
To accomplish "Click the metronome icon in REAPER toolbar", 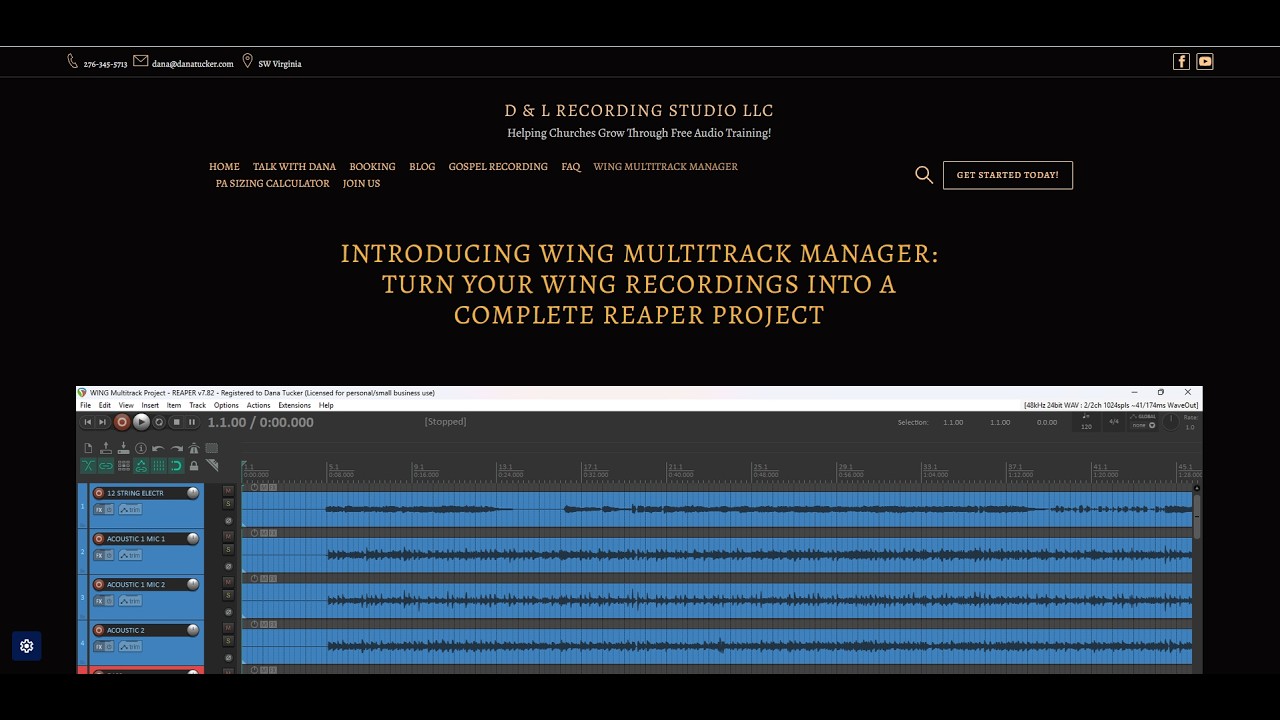I will pyautogui.click(x=194, y=448).
